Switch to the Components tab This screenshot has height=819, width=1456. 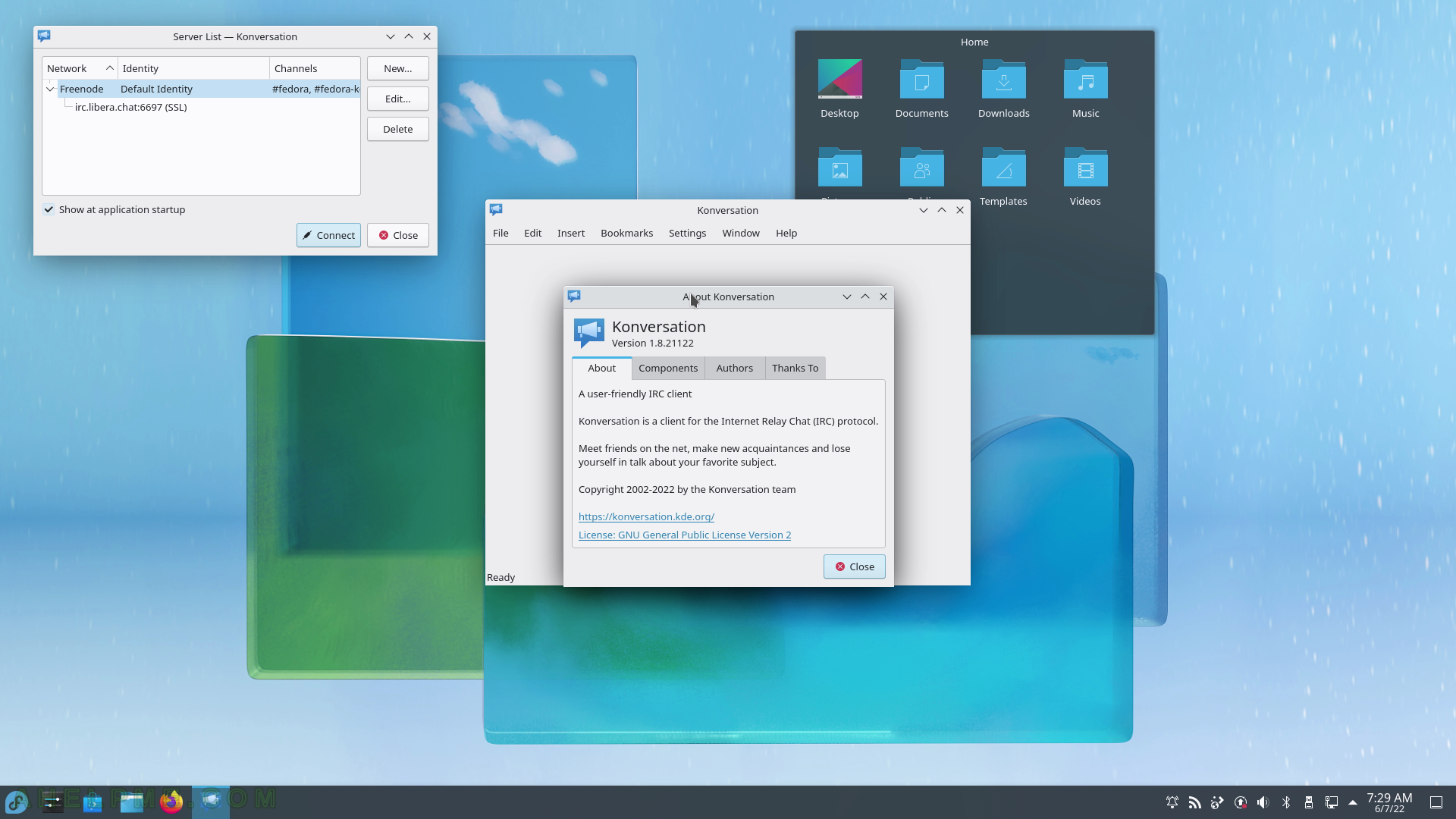[x=668, y=368]
